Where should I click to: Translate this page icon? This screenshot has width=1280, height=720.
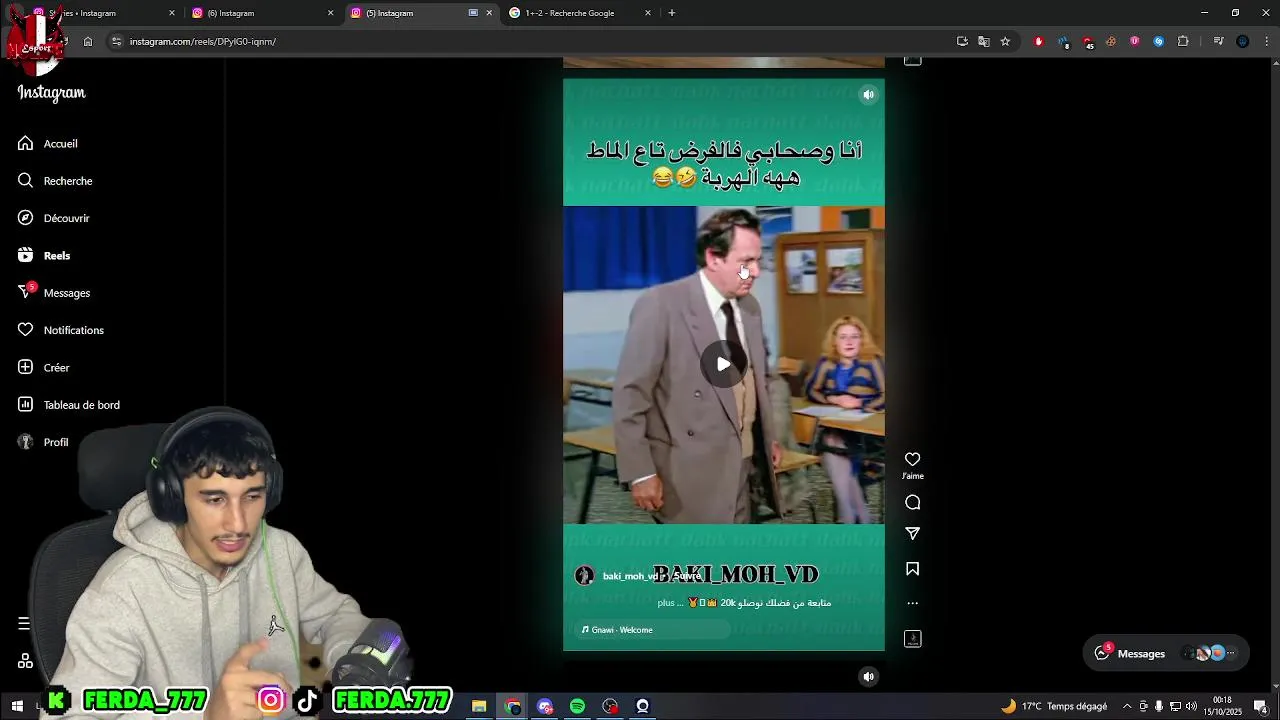tap(984, 41)
